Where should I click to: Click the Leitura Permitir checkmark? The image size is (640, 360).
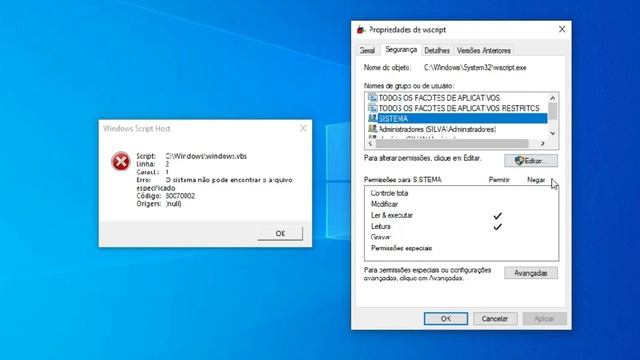point(498,227)
